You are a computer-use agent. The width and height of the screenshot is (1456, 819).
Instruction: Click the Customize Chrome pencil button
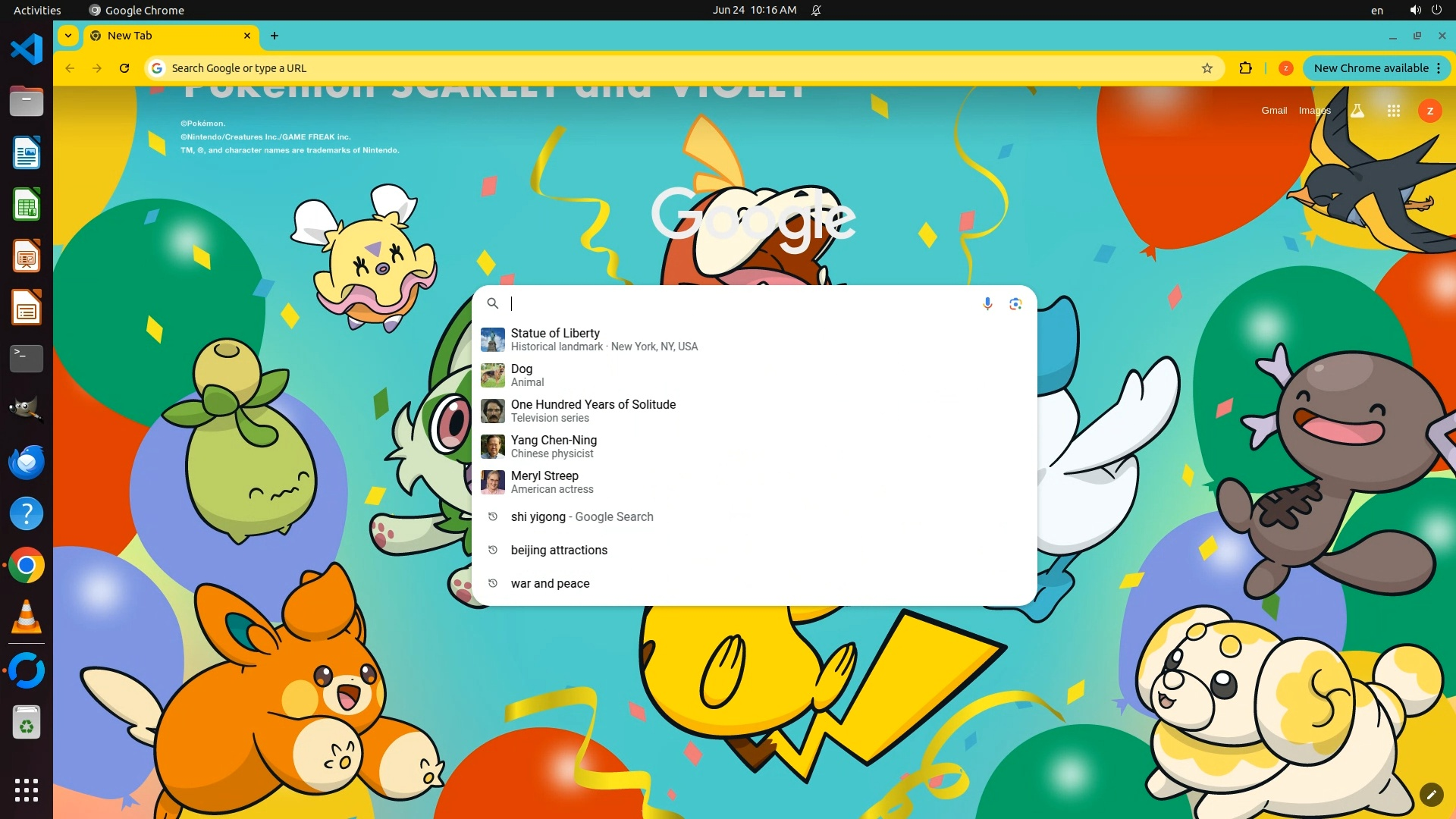pyautogui.click(x=1431, y=794)
